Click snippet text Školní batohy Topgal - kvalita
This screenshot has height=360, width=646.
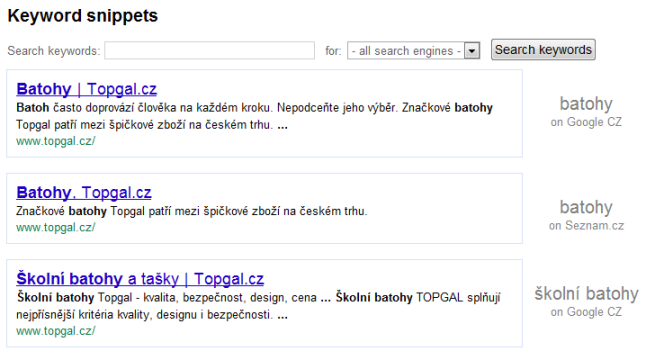click(258, 306)
